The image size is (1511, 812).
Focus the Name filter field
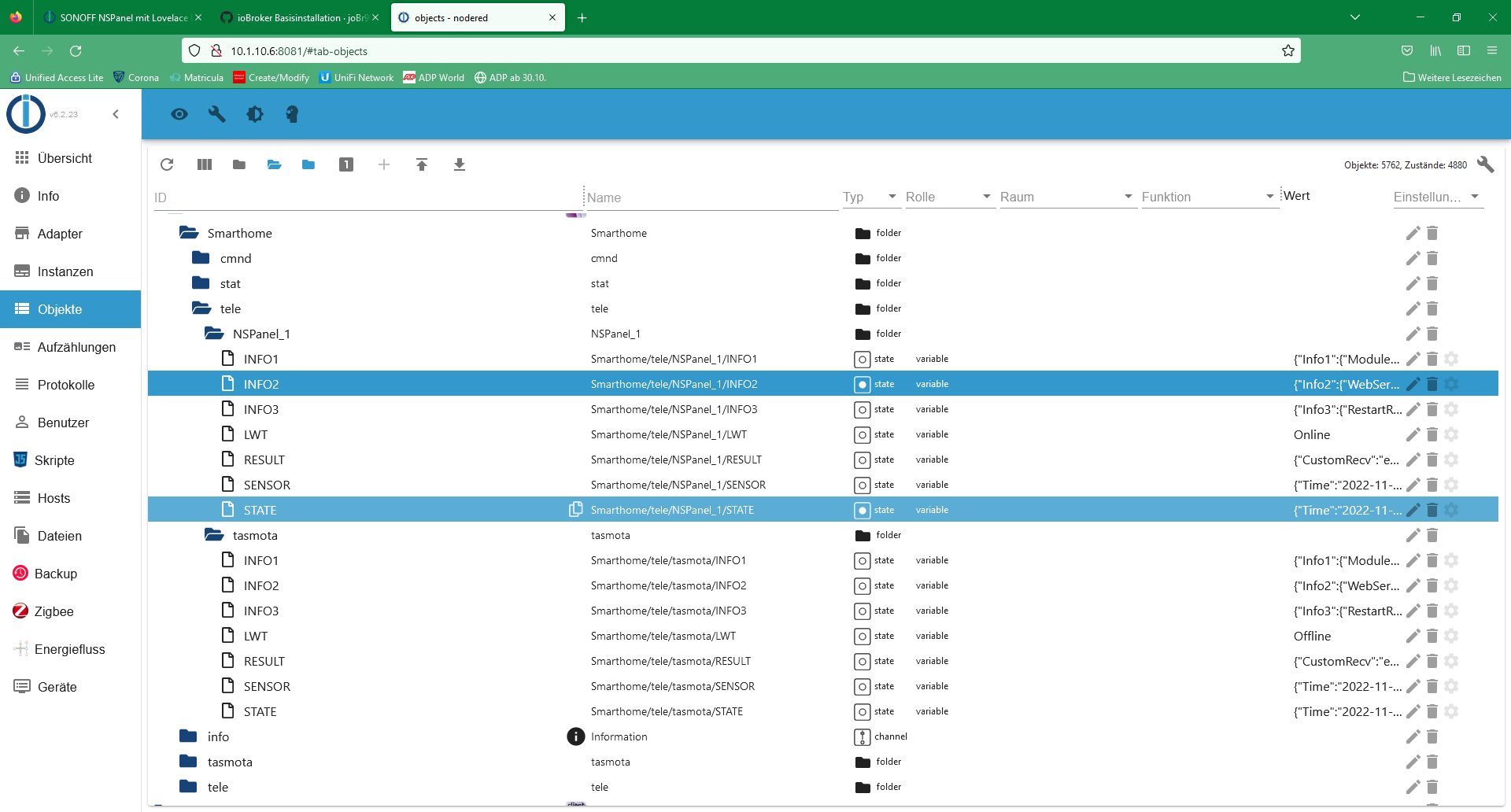(712, 197)
